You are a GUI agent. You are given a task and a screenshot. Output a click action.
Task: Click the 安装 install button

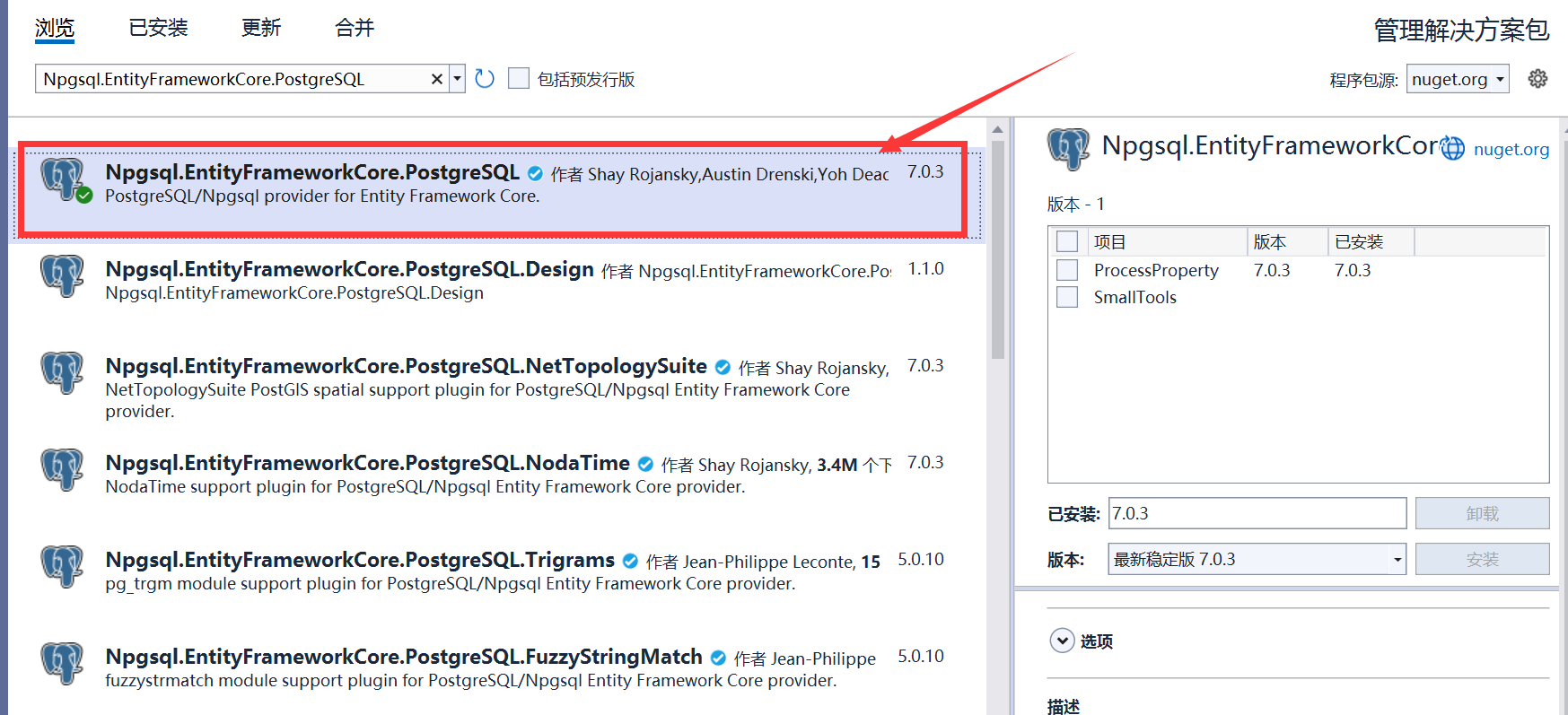[x=1482, y=559]
